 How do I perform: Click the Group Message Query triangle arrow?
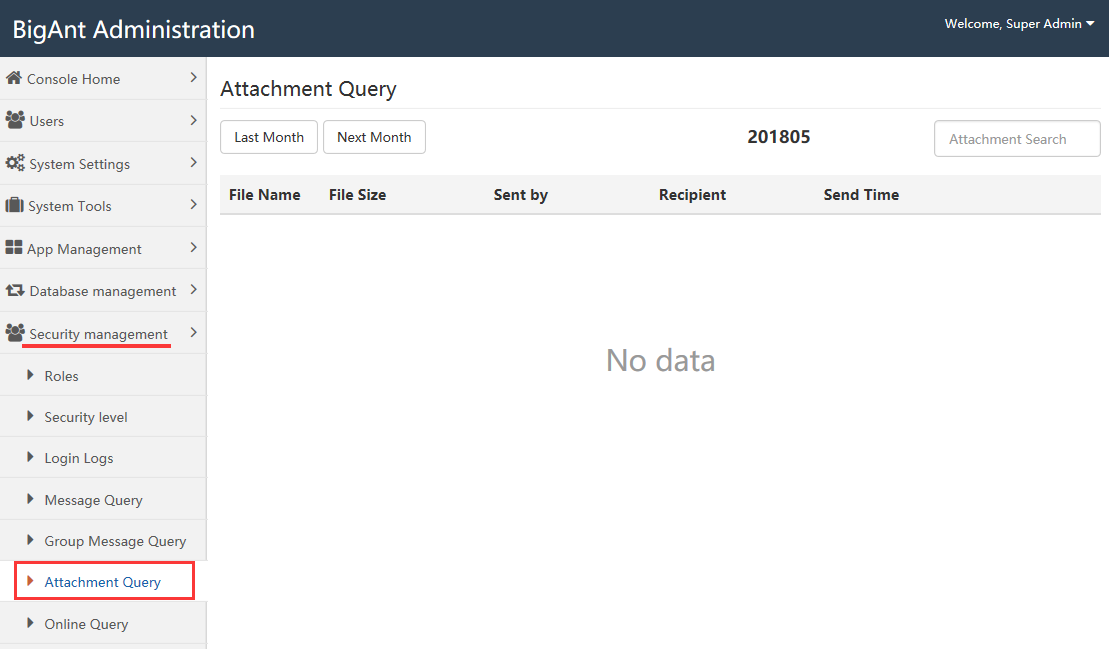[30, 539]
